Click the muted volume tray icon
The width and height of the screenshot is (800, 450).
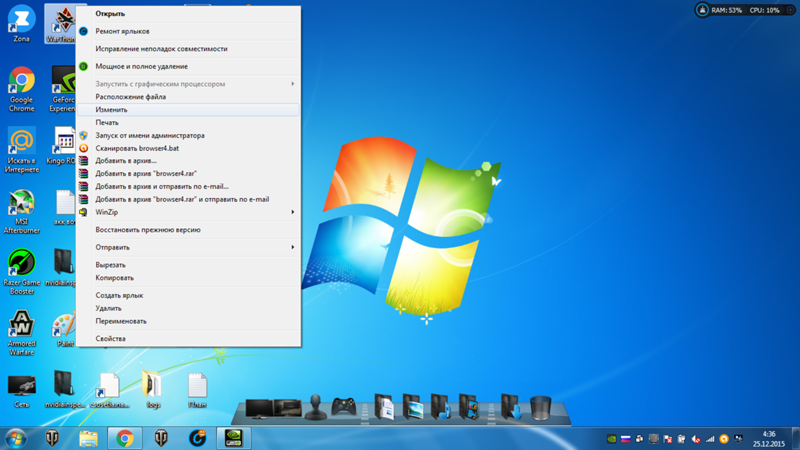[695, 439]
